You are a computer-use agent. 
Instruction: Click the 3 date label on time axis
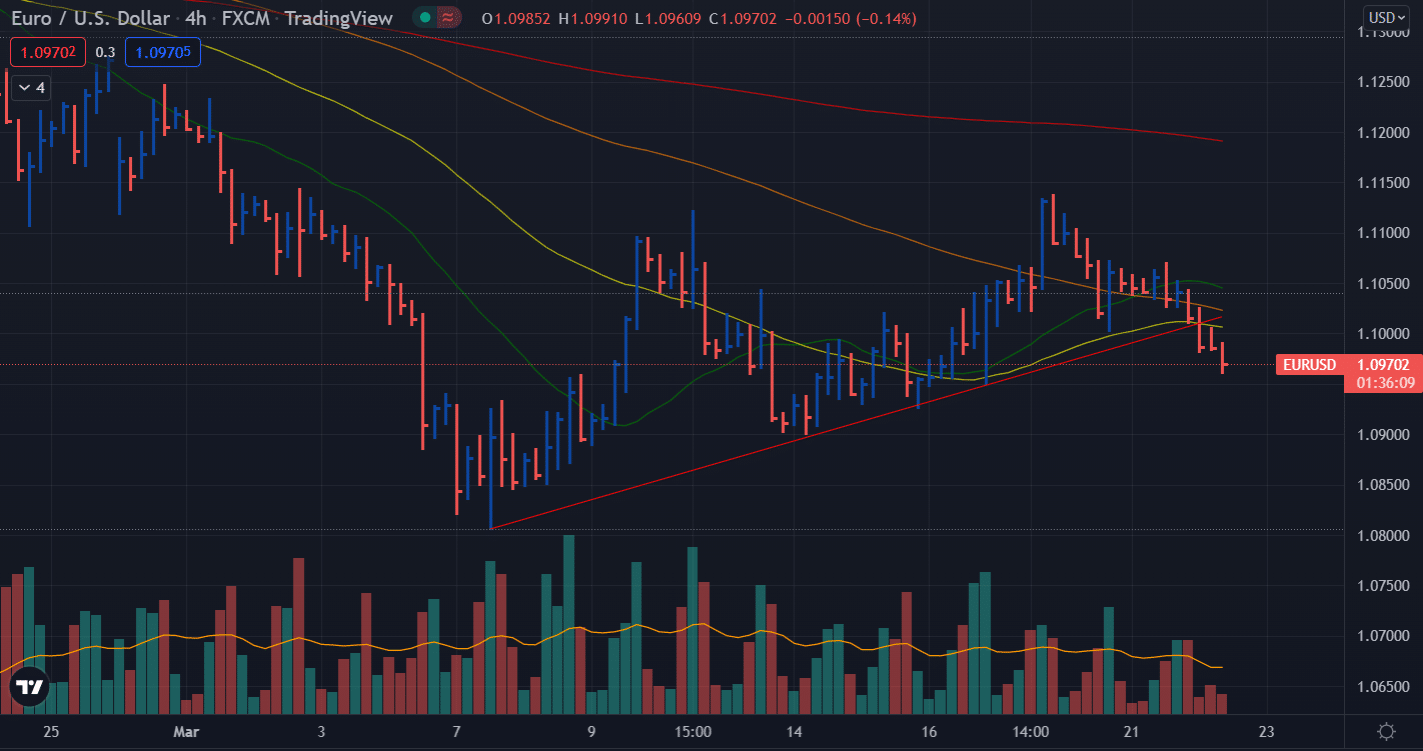[321, 732]
